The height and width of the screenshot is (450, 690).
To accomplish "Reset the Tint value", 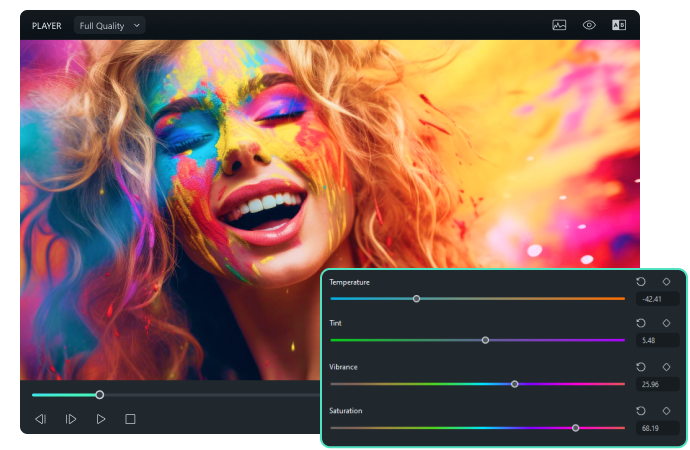I will (x=641, y=323).
